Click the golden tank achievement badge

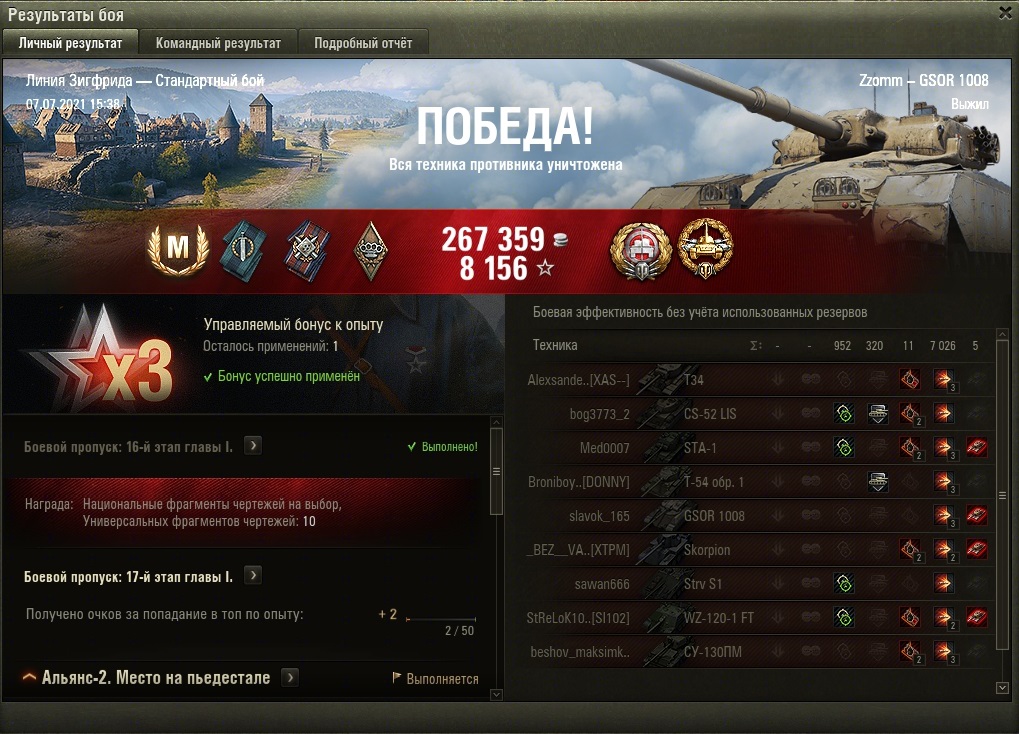tap(706, 250)
